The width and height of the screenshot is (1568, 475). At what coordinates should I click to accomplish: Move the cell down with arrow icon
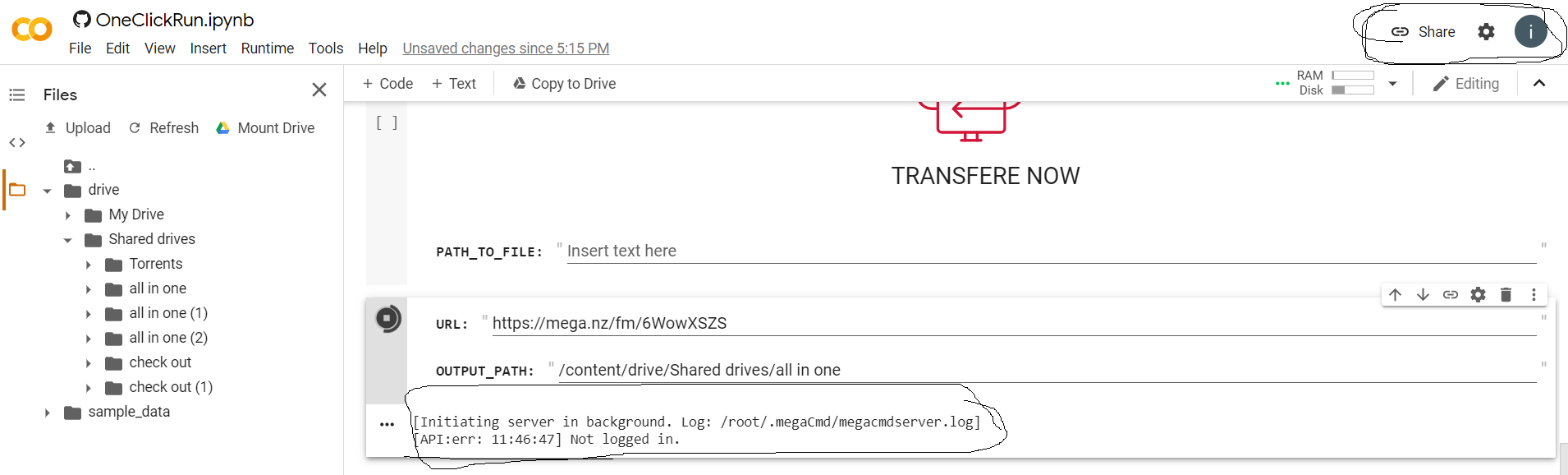pos(1423,294)
